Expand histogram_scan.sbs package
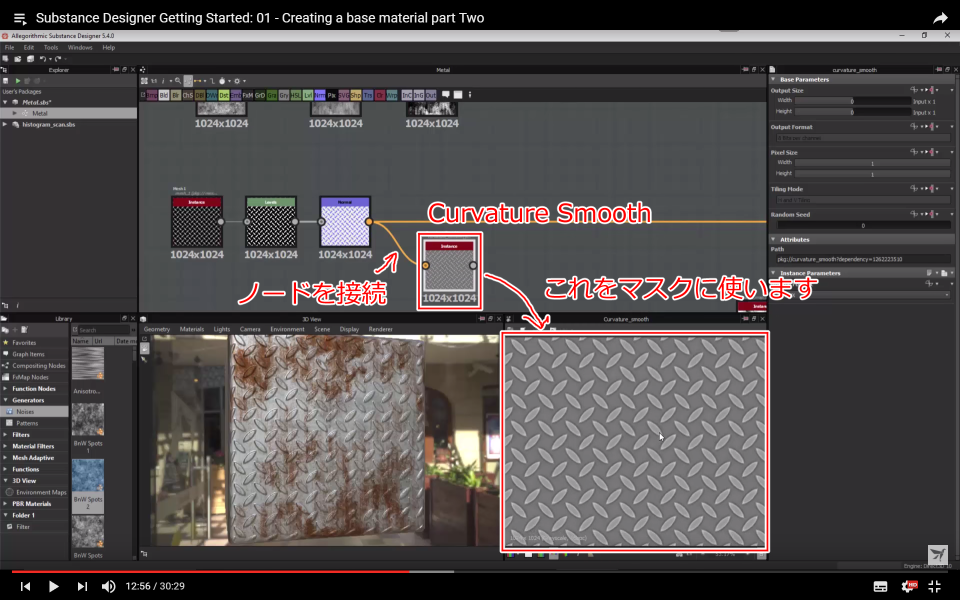960x600 pixels. [x=6, y=124]
